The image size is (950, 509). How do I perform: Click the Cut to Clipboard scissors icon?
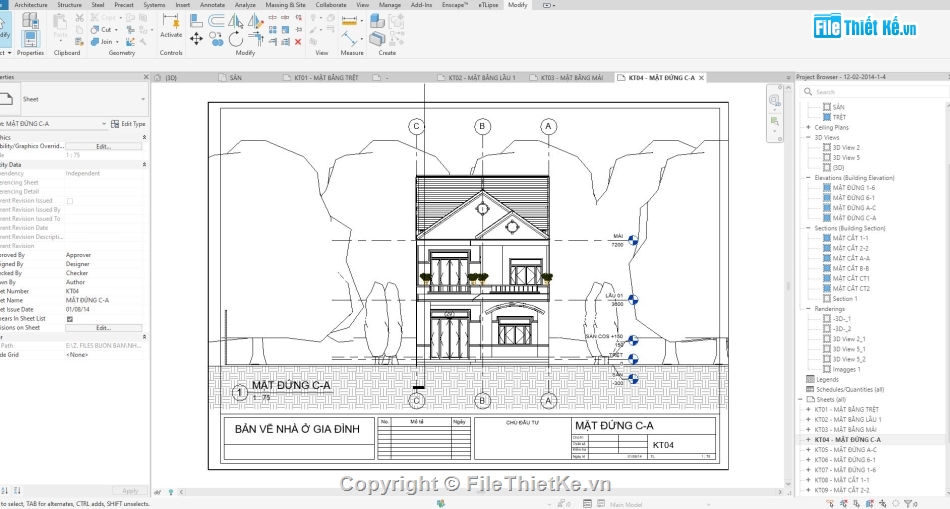pyautogui.click(x=79, y=18)
